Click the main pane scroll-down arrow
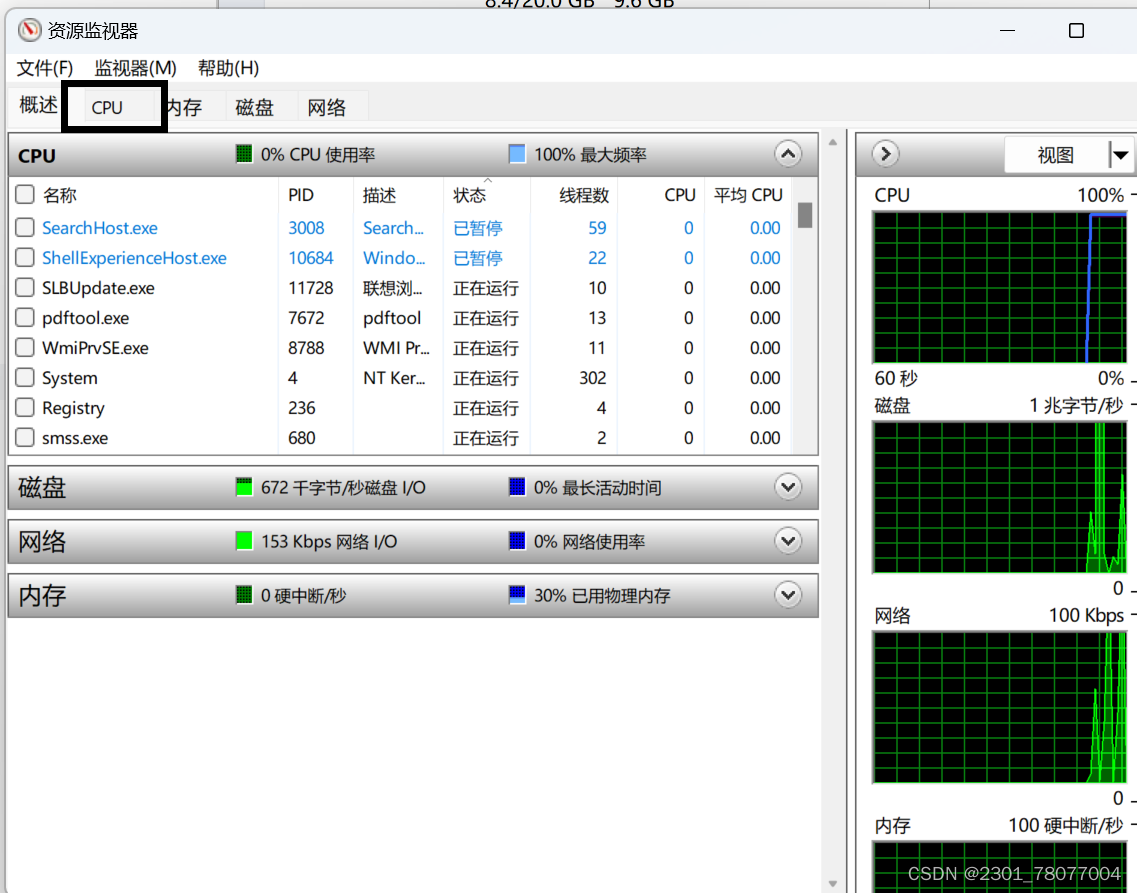This screenshot has height=893, width=1137. click(832, 884)
